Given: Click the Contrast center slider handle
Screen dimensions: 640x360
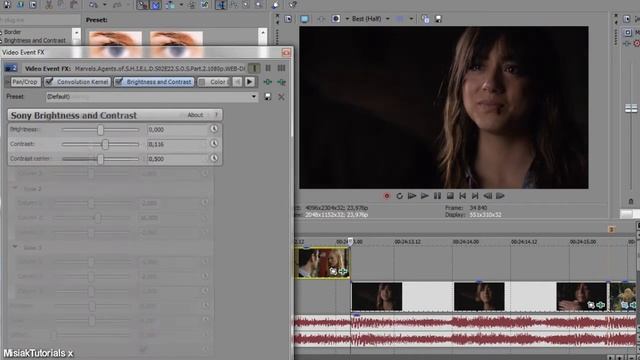Looking at the screenshot, I should point(100,159).
